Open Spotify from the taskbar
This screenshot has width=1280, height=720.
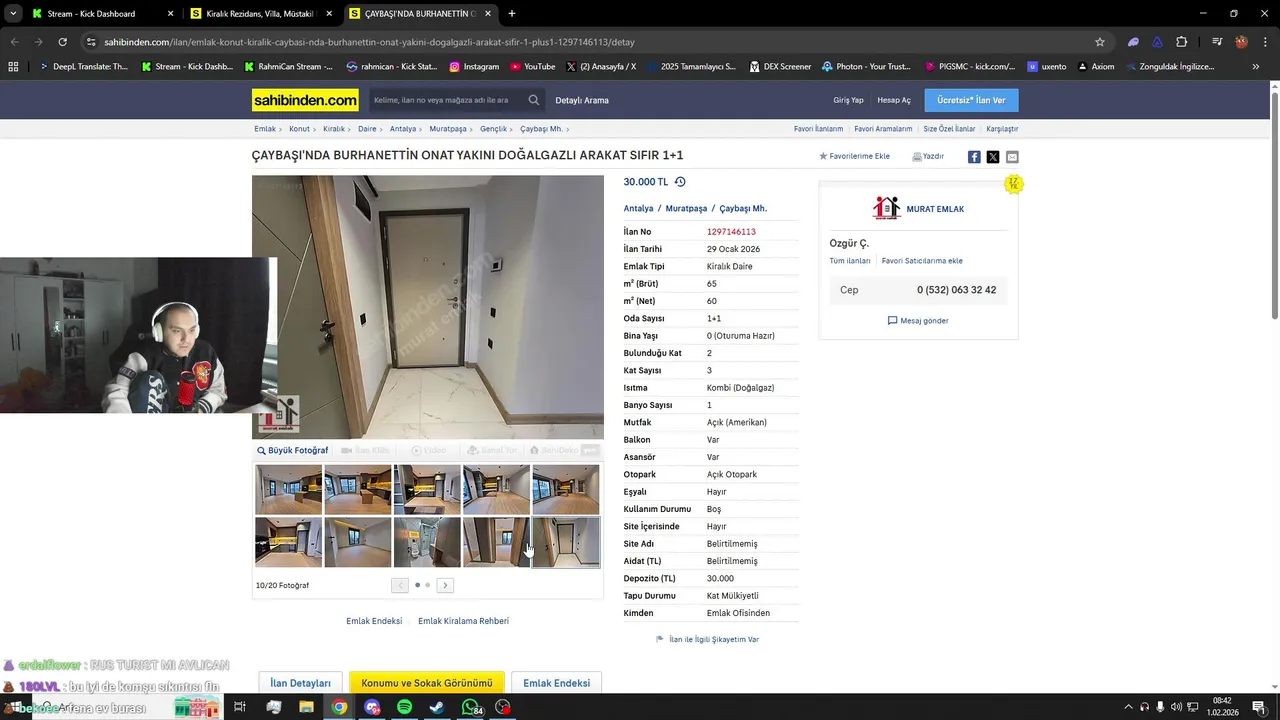point(404,707)
